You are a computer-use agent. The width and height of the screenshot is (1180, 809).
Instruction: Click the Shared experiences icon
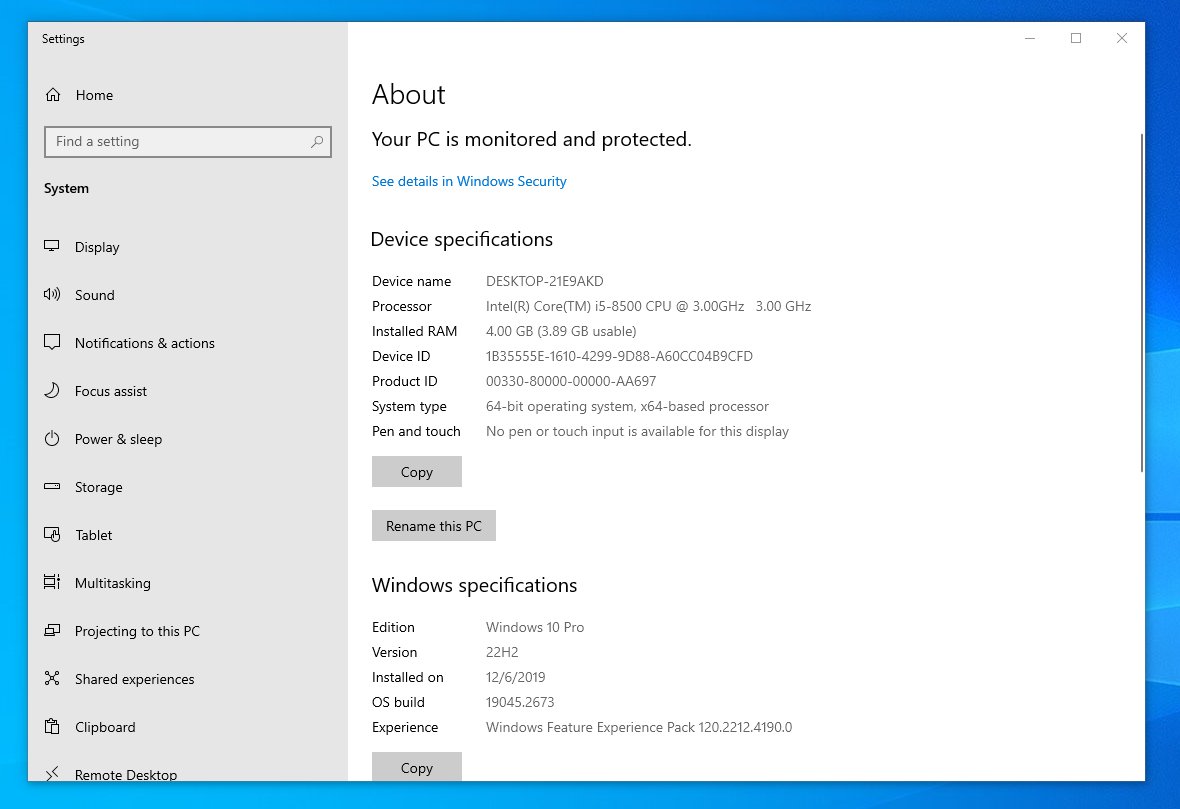click(52, 678)
